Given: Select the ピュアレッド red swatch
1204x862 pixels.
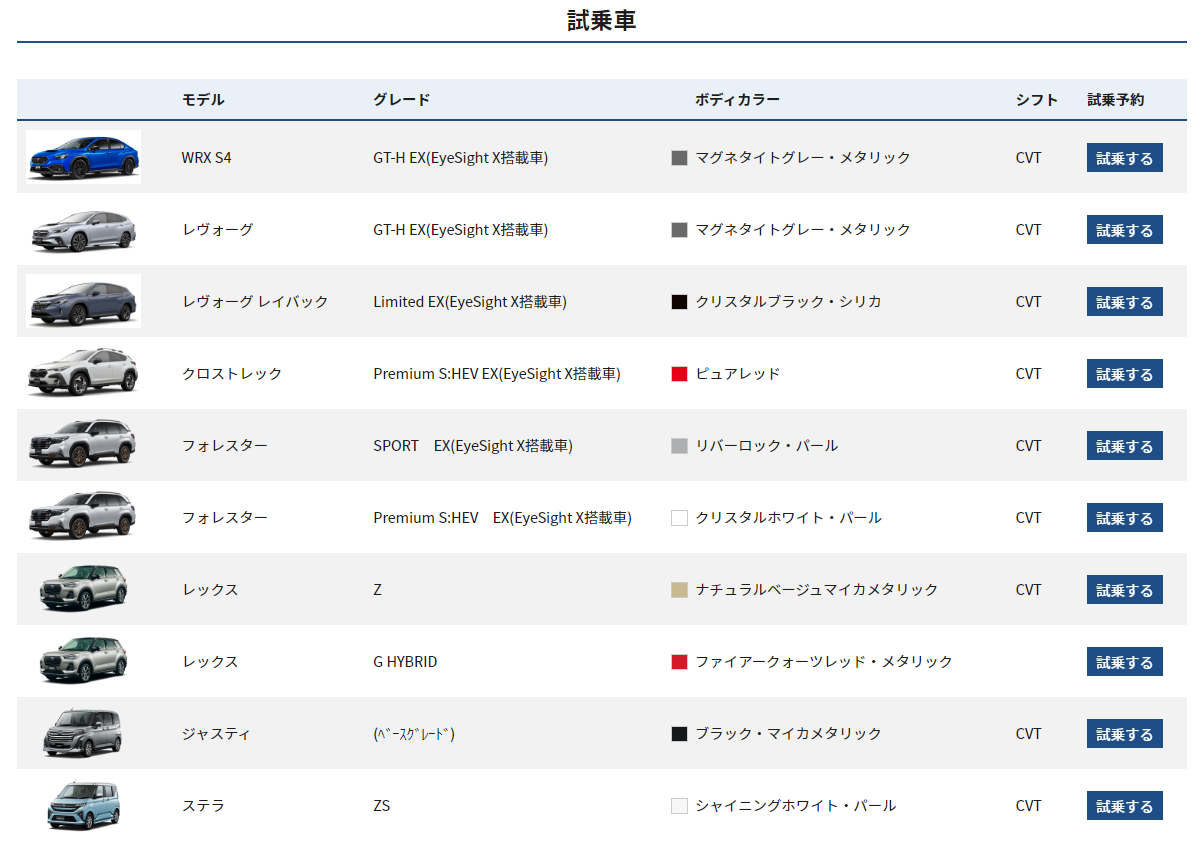Looking at the screenshot, I should tap(679, 374).
